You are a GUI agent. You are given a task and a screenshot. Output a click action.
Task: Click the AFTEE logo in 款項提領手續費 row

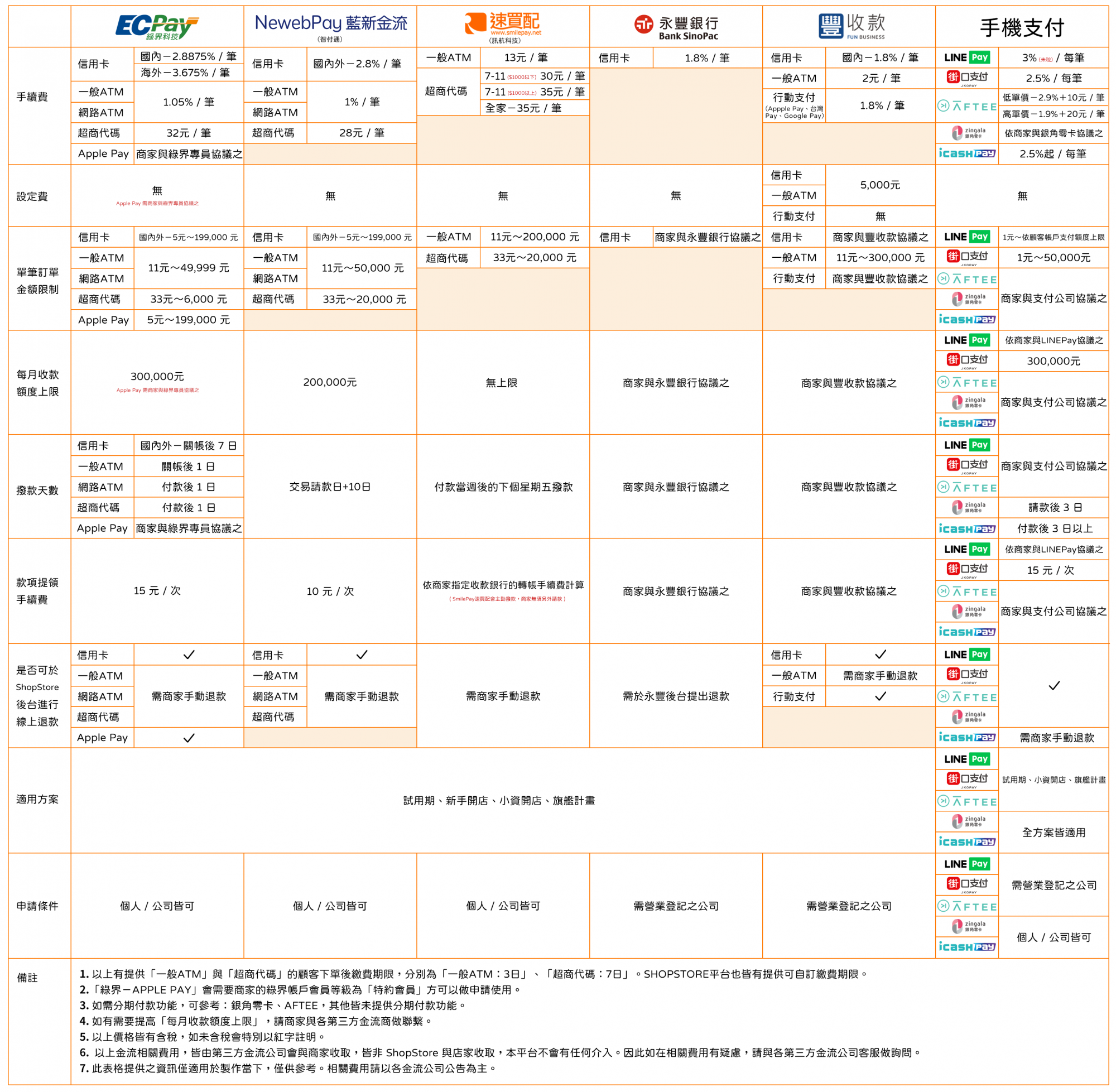[x=967, y=591]
